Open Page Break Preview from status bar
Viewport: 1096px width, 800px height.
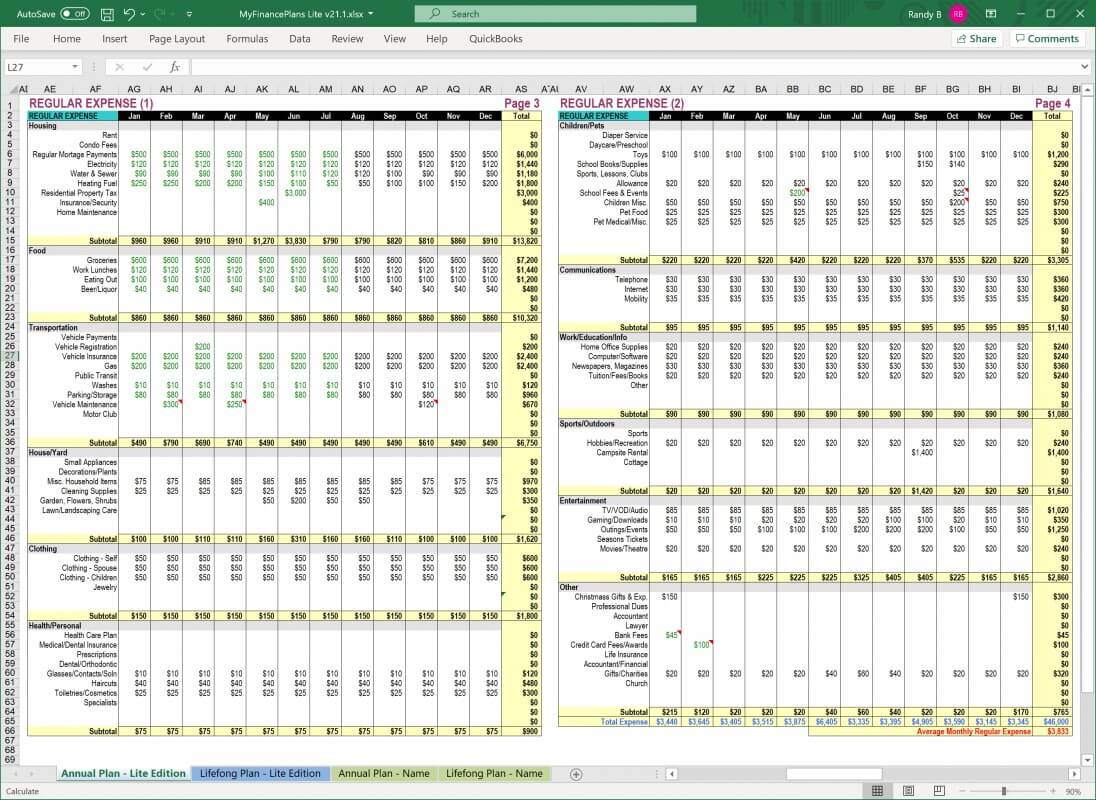[938, 790]
